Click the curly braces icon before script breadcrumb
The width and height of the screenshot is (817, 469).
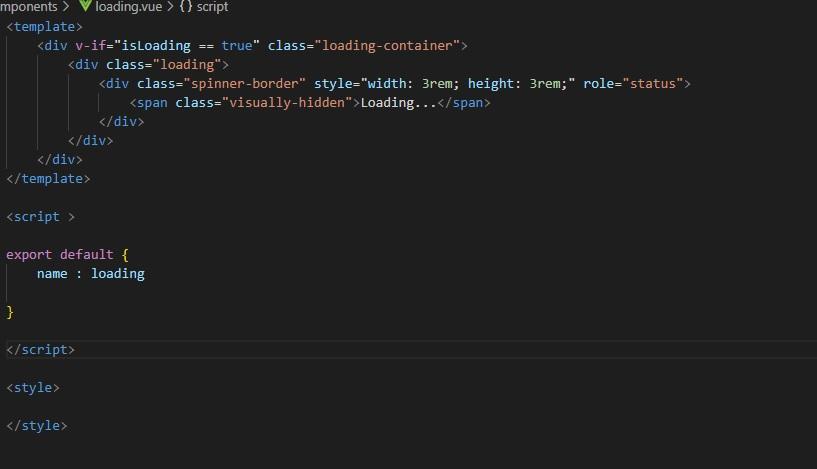(x=186, y=7)
